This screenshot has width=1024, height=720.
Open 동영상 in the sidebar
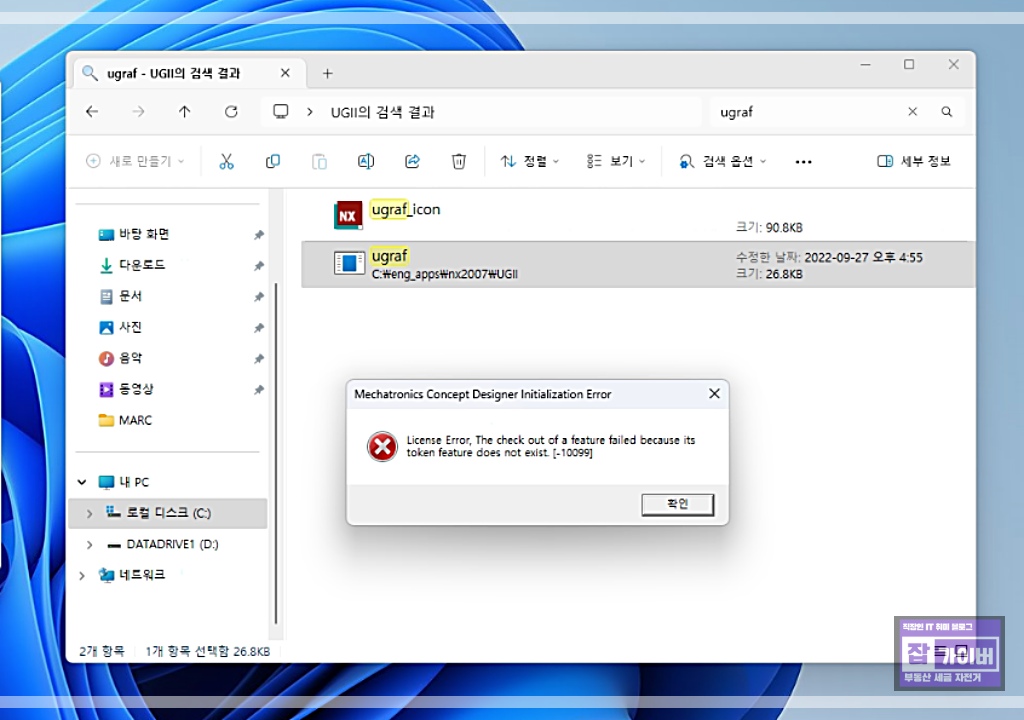point(126,389)
